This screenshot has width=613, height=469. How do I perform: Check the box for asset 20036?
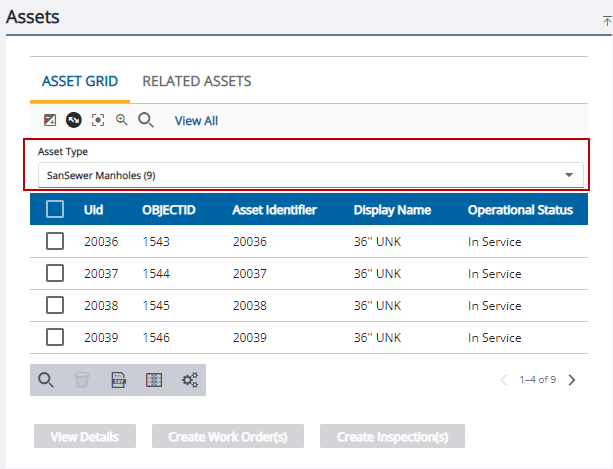pos(55,242)
